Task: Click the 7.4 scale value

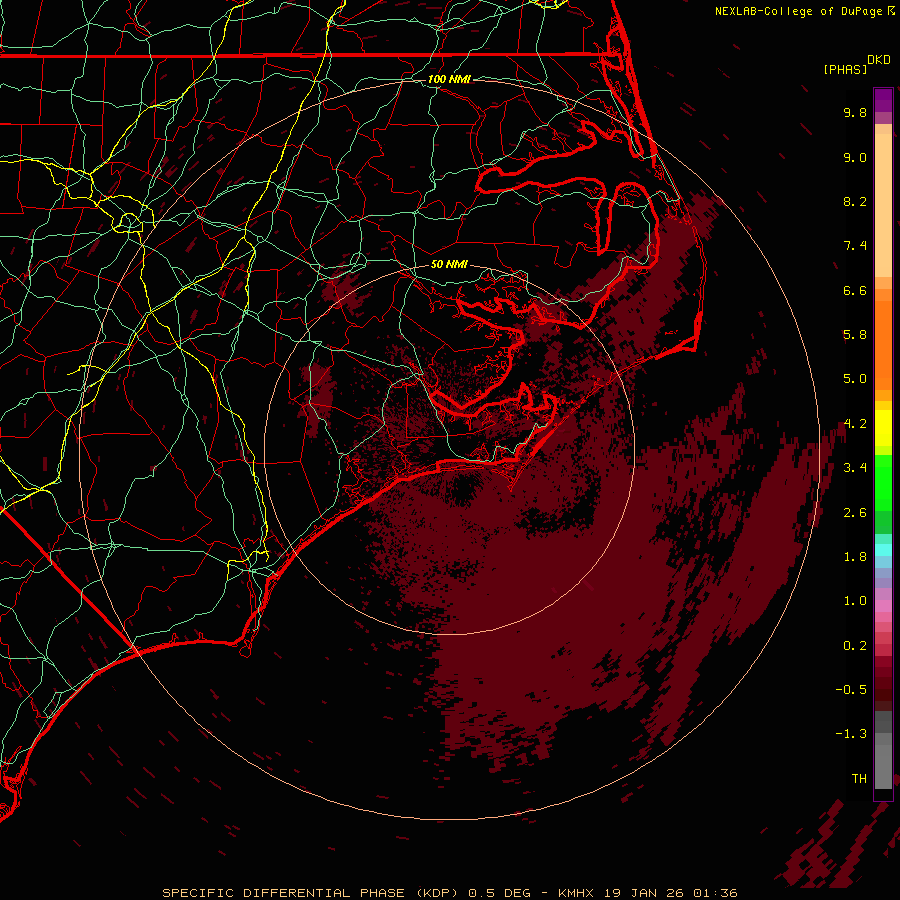Action: click(855, 246)
